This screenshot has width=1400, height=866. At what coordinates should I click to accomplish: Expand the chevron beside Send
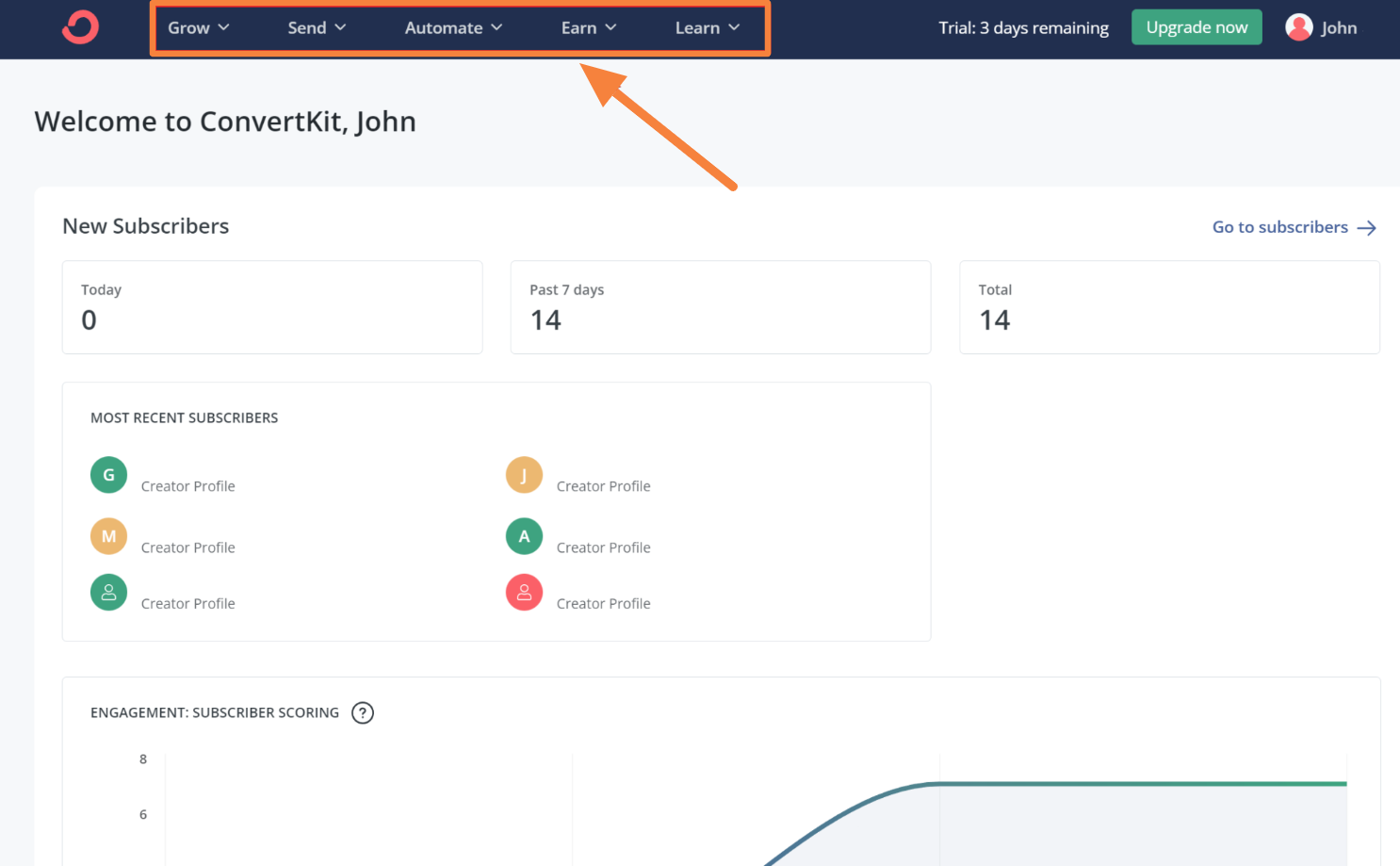click(341, 28)
